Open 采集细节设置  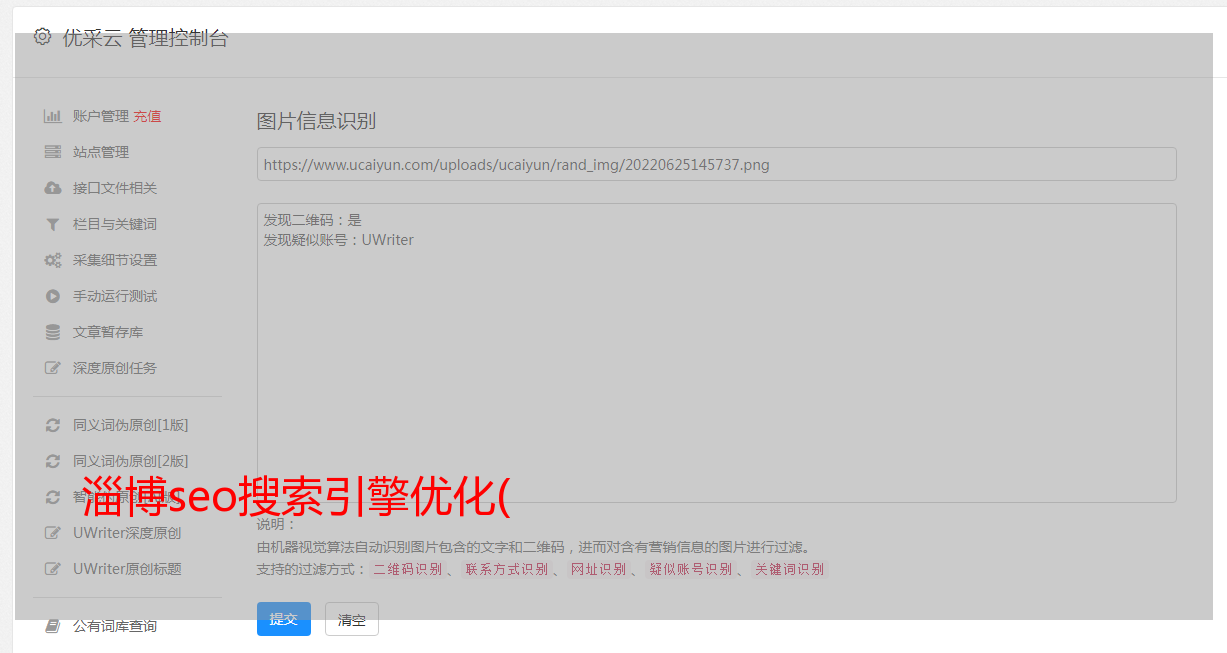(115, 260)
